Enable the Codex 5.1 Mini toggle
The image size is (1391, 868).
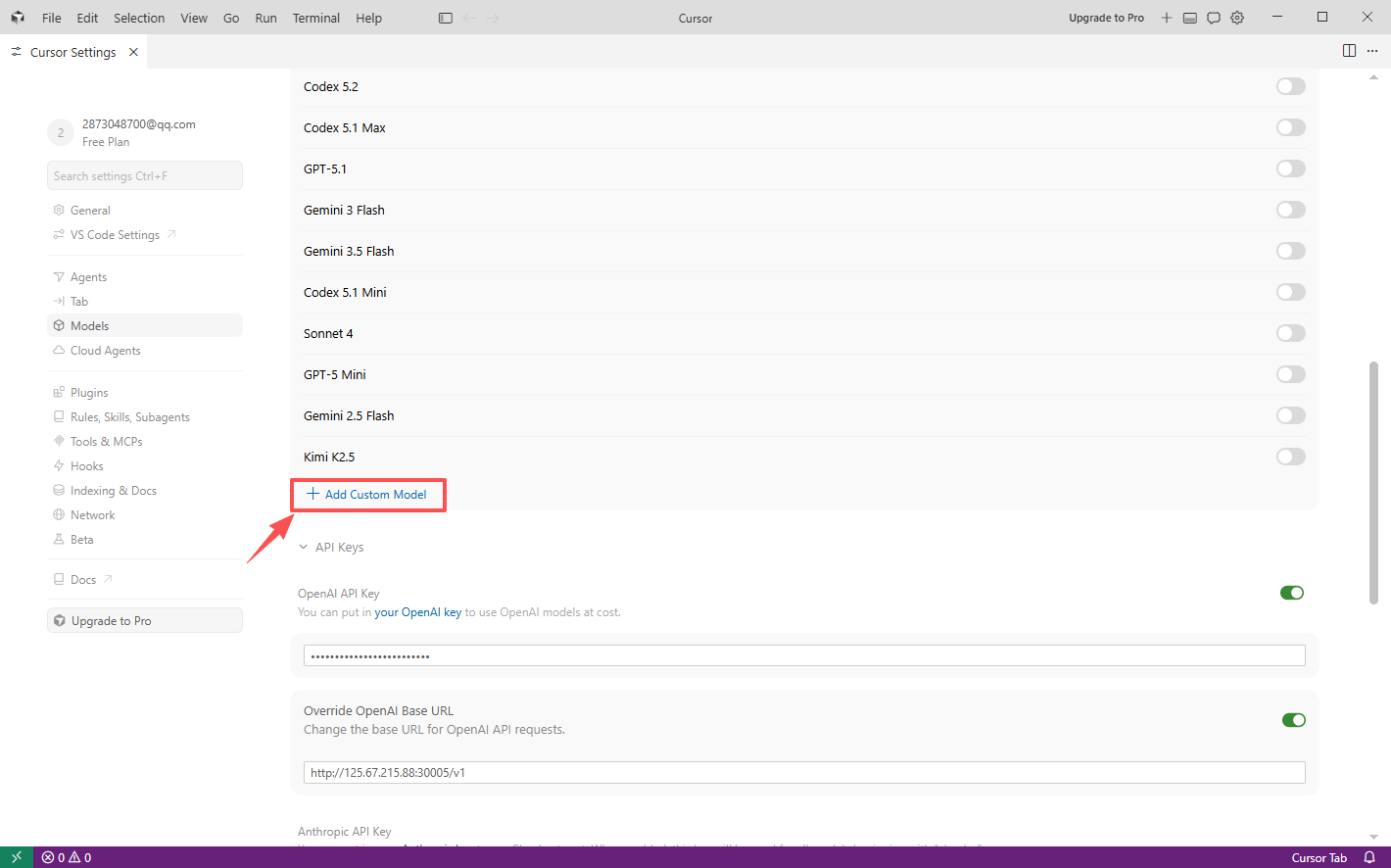[x=1291, y=292]
